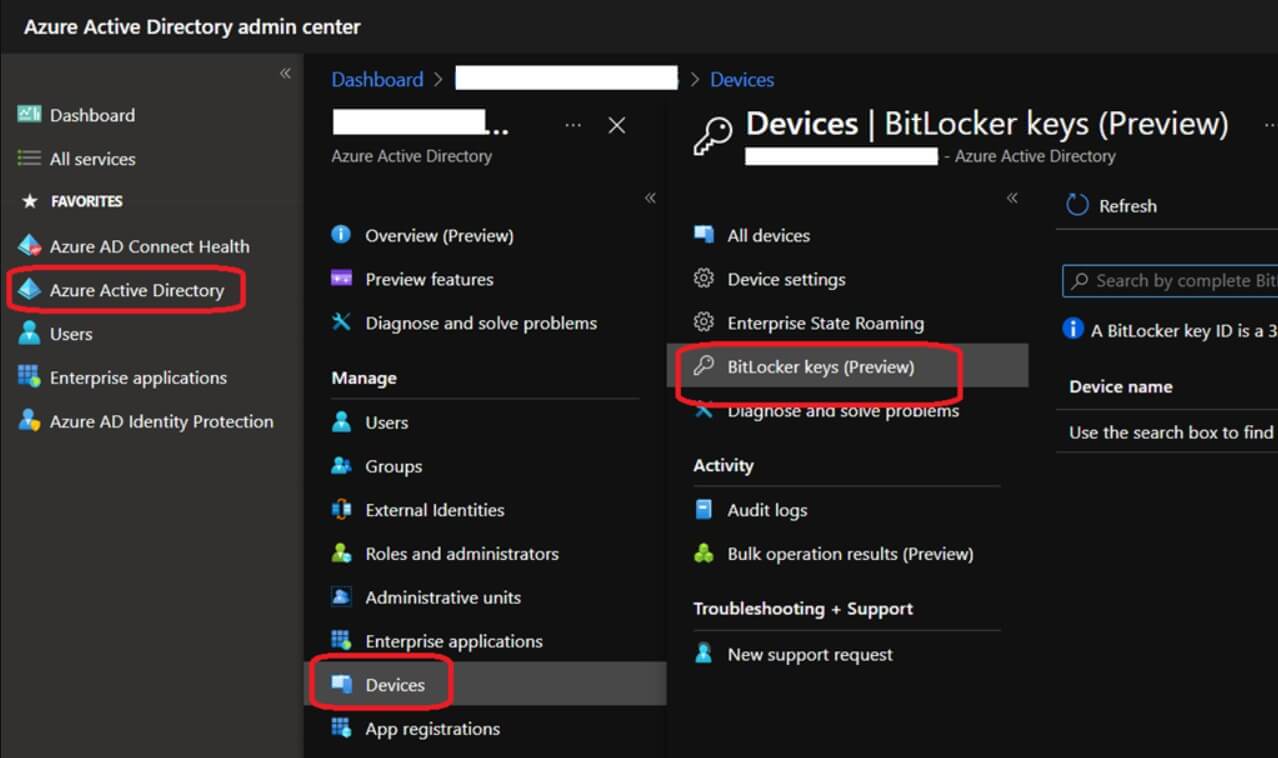Screen dimensions: 1278x758
Task: Click the Groups icon under Manage
Action: point(345,466)
